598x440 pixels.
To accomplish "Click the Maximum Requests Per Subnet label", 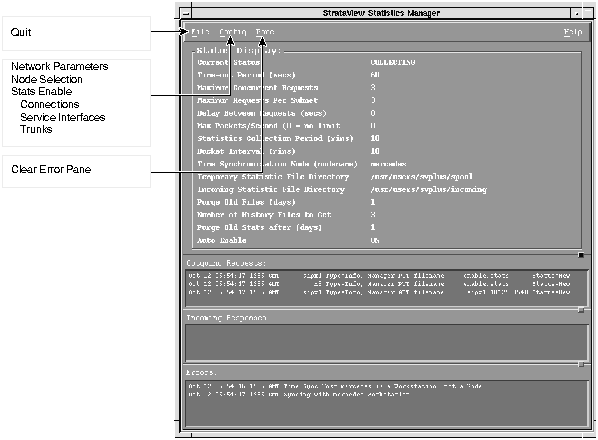I will click(x=257, y=100).
